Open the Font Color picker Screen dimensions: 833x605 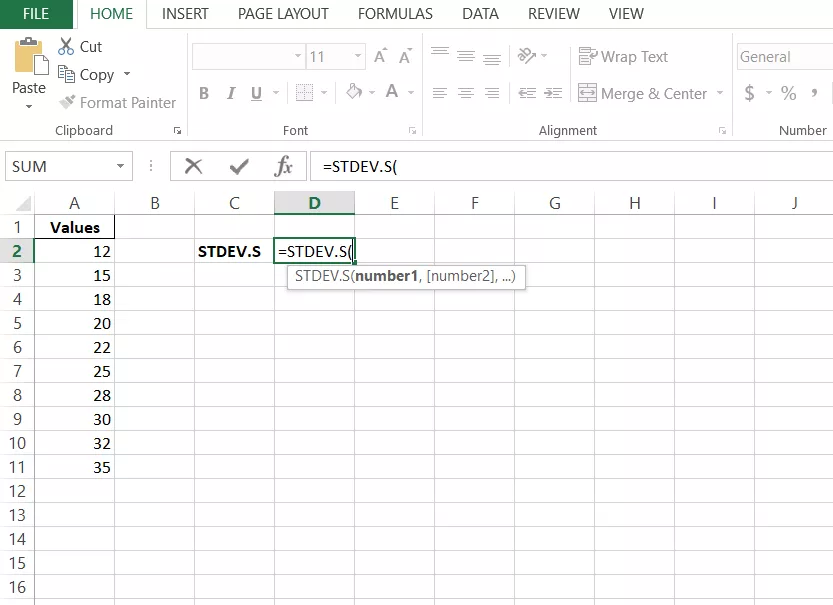pyautogui.click(x=410, y=93)
